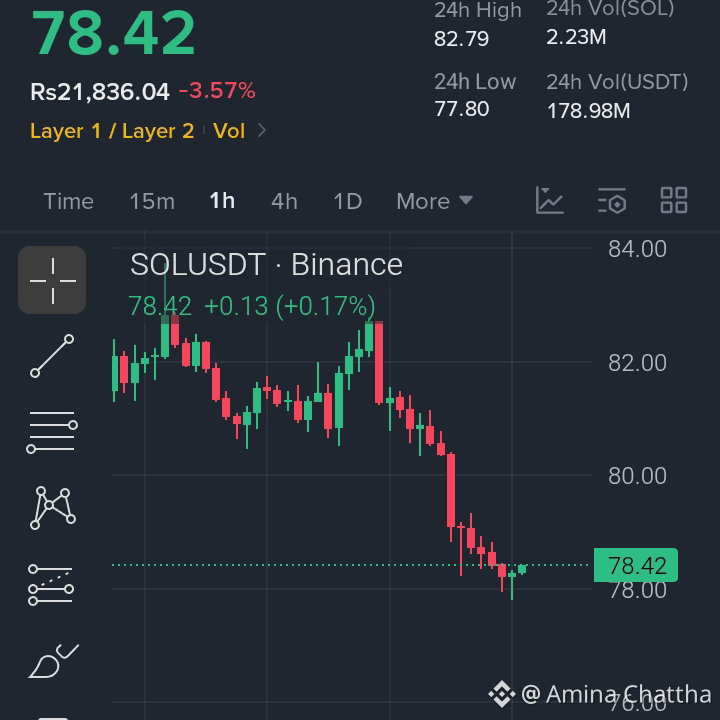Click the 24h High value 82.79
Viewport: 720px width, 720px height.
point(461,39)
